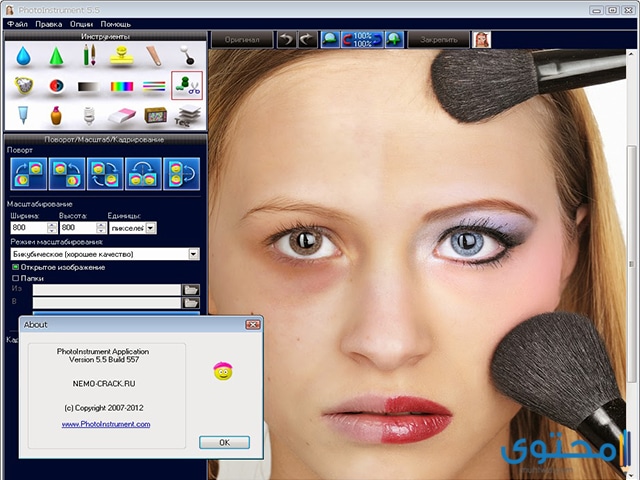The image size is (640, 480).
Task: Click the 'Инструменты' panel header
Action: [x=105, y=36]
